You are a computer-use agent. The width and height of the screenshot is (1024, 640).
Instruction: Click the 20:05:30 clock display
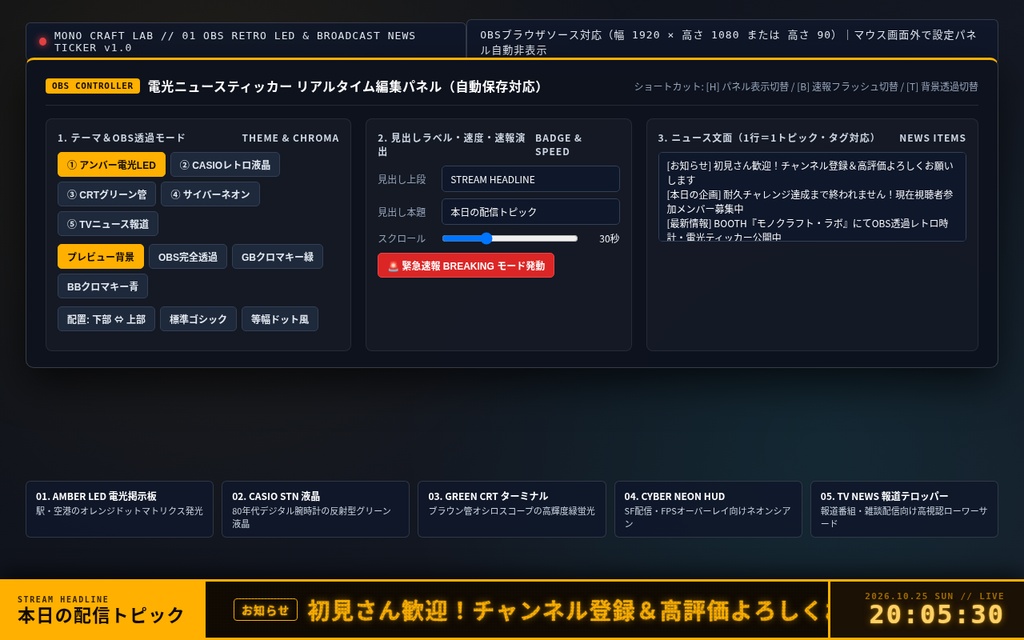[935, 615]
